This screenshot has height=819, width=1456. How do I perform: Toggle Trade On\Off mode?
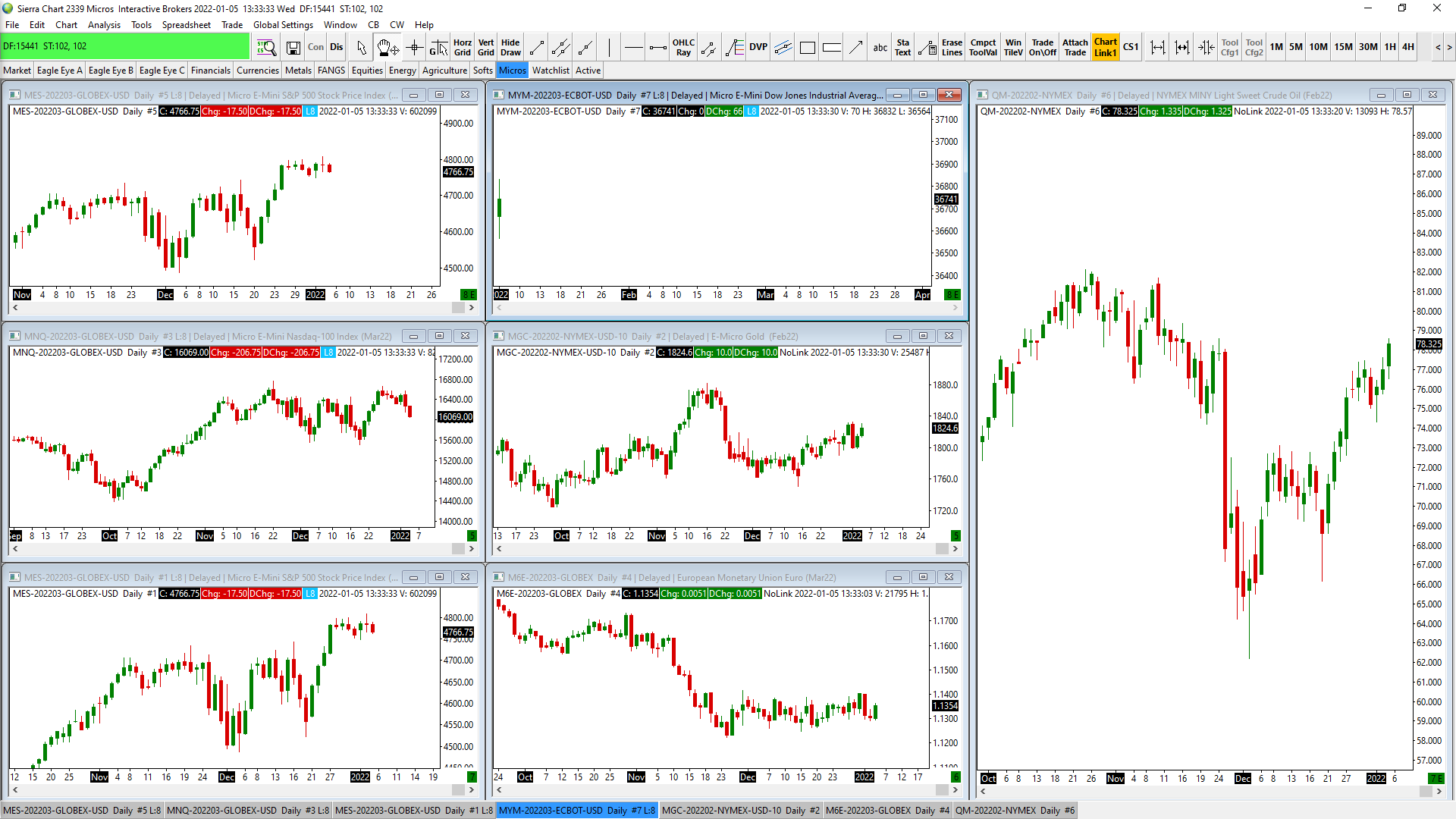tap(1042, 47)
